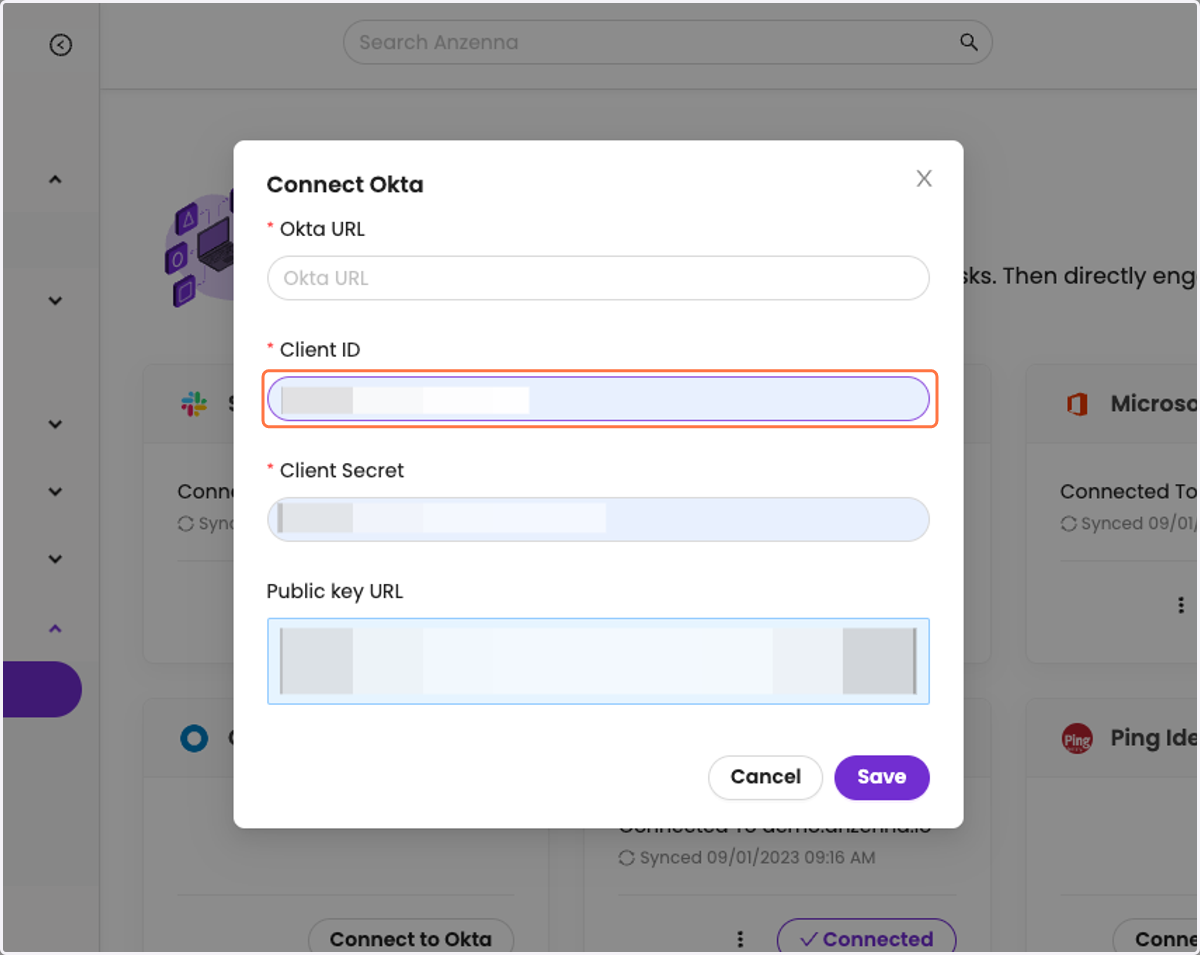Viewport: 1200px width, 955px height.
Task: Click the Connect Okta dialog title
Action: [x=345, y=185]
